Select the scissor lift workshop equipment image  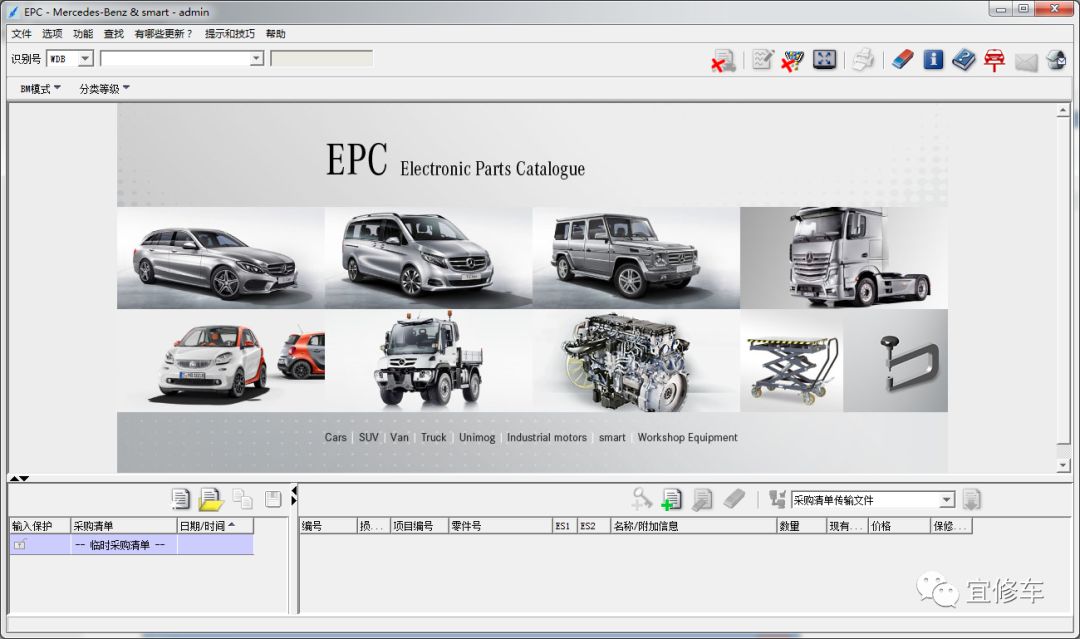(x=792, y=361)
